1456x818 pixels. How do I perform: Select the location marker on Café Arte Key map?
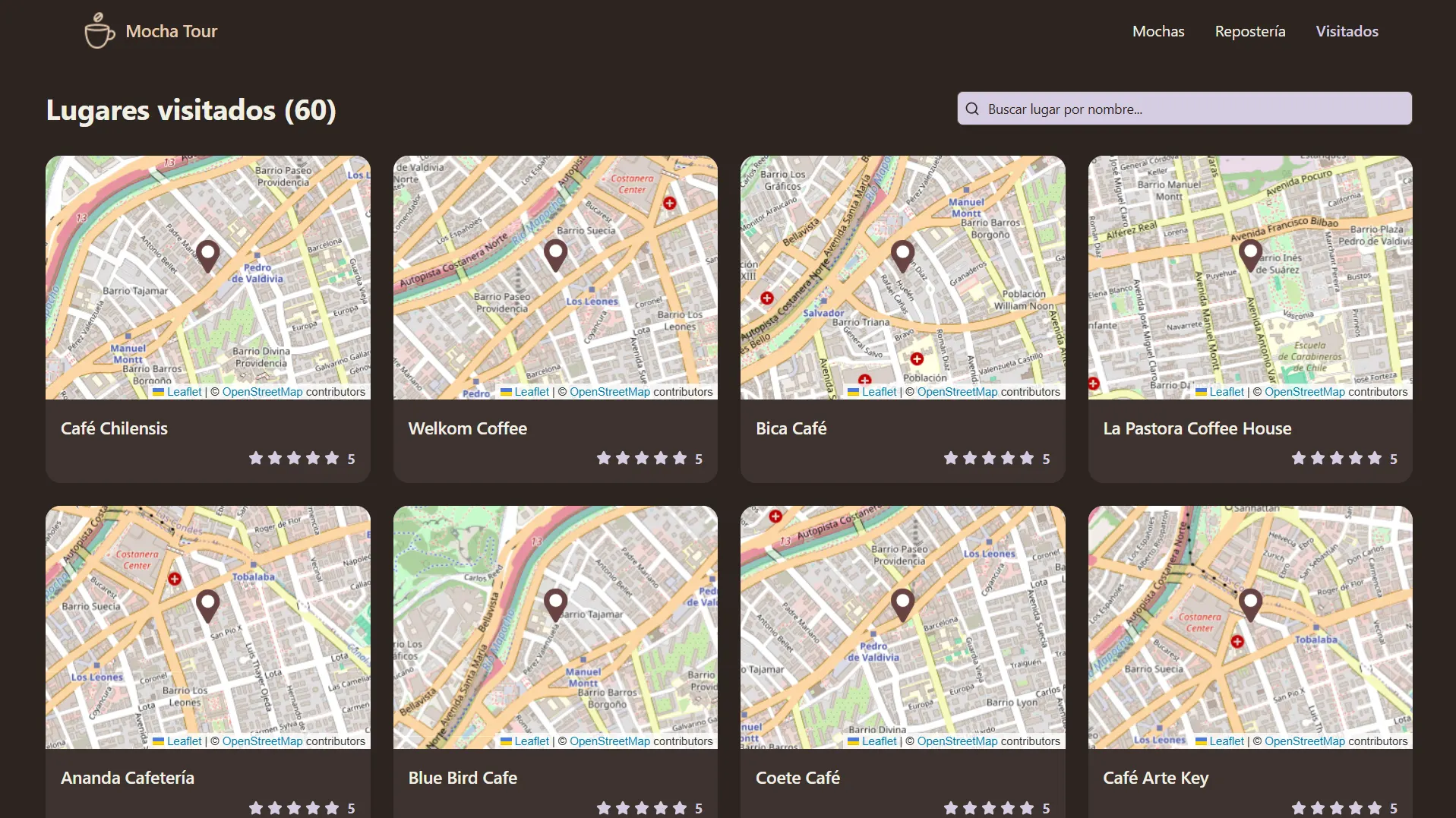coord(1250,606)
